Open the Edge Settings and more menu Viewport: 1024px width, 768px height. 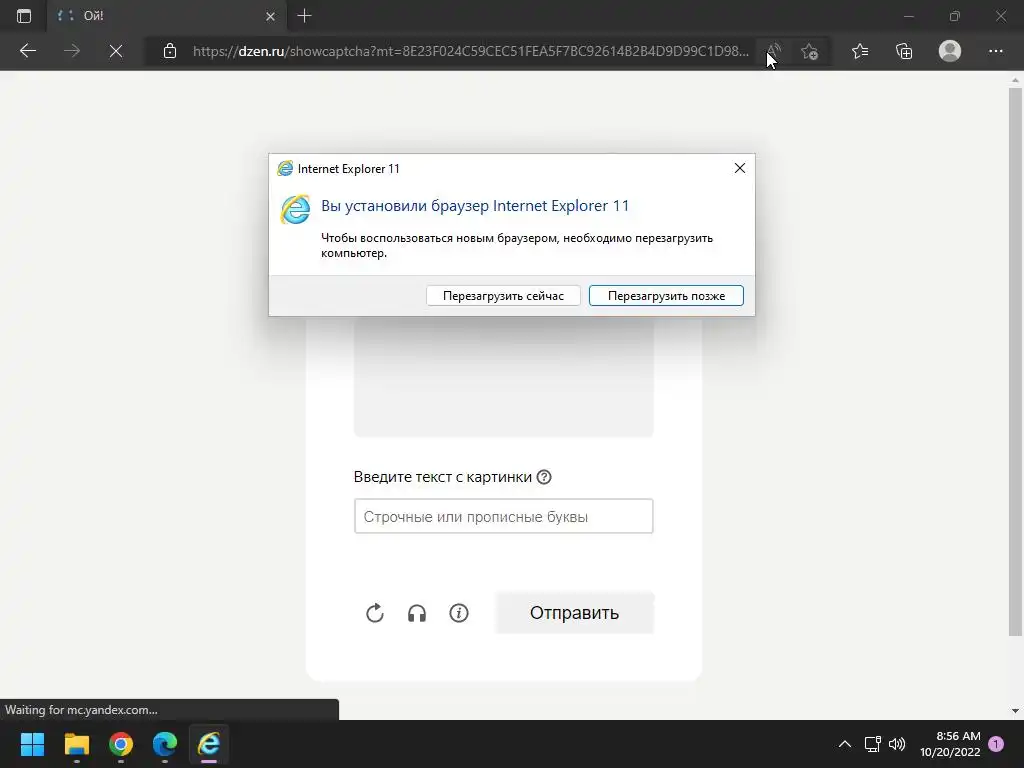coord(995,51)
